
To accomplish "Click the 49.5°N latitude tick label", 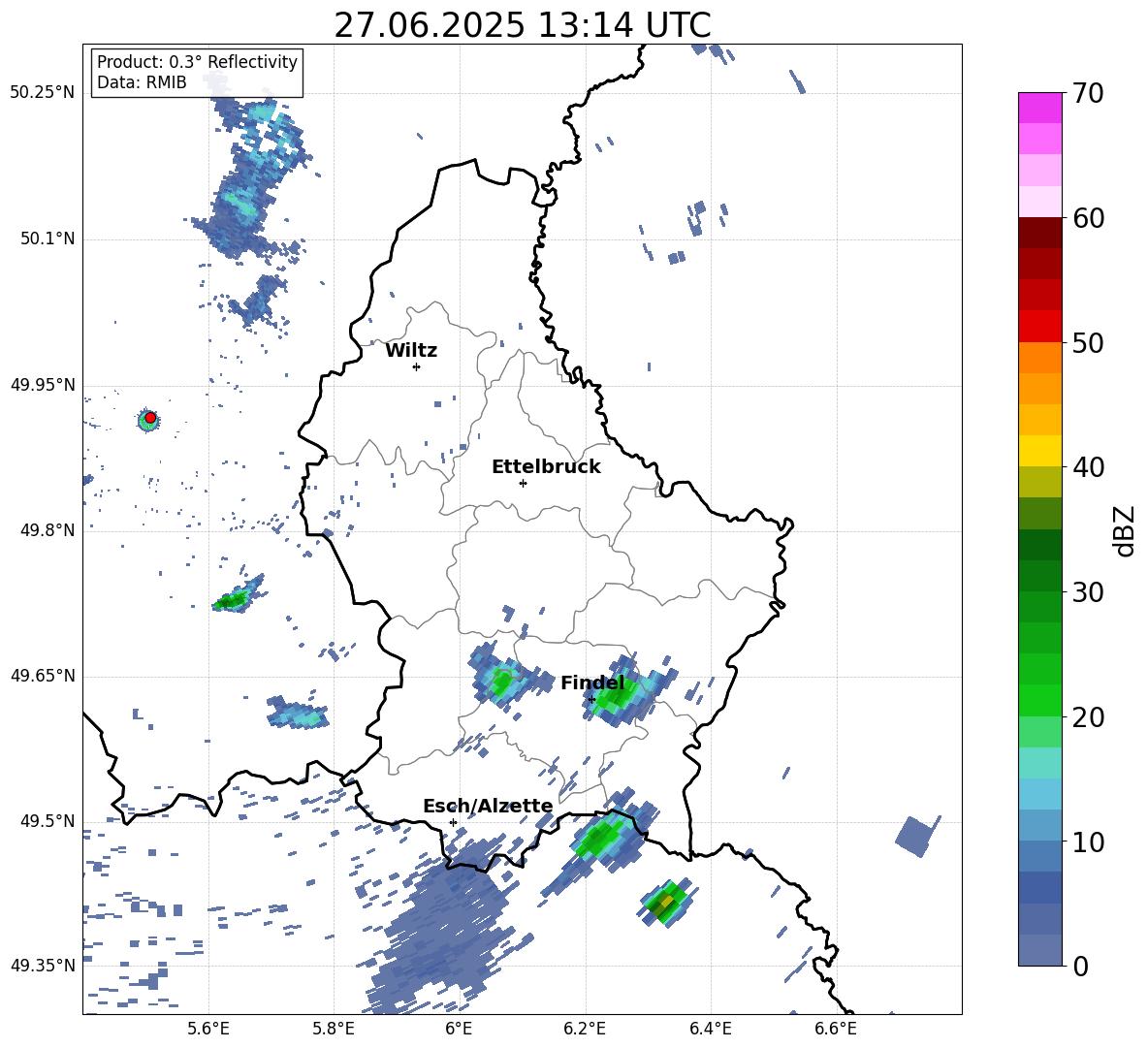I will pos(48,821).
